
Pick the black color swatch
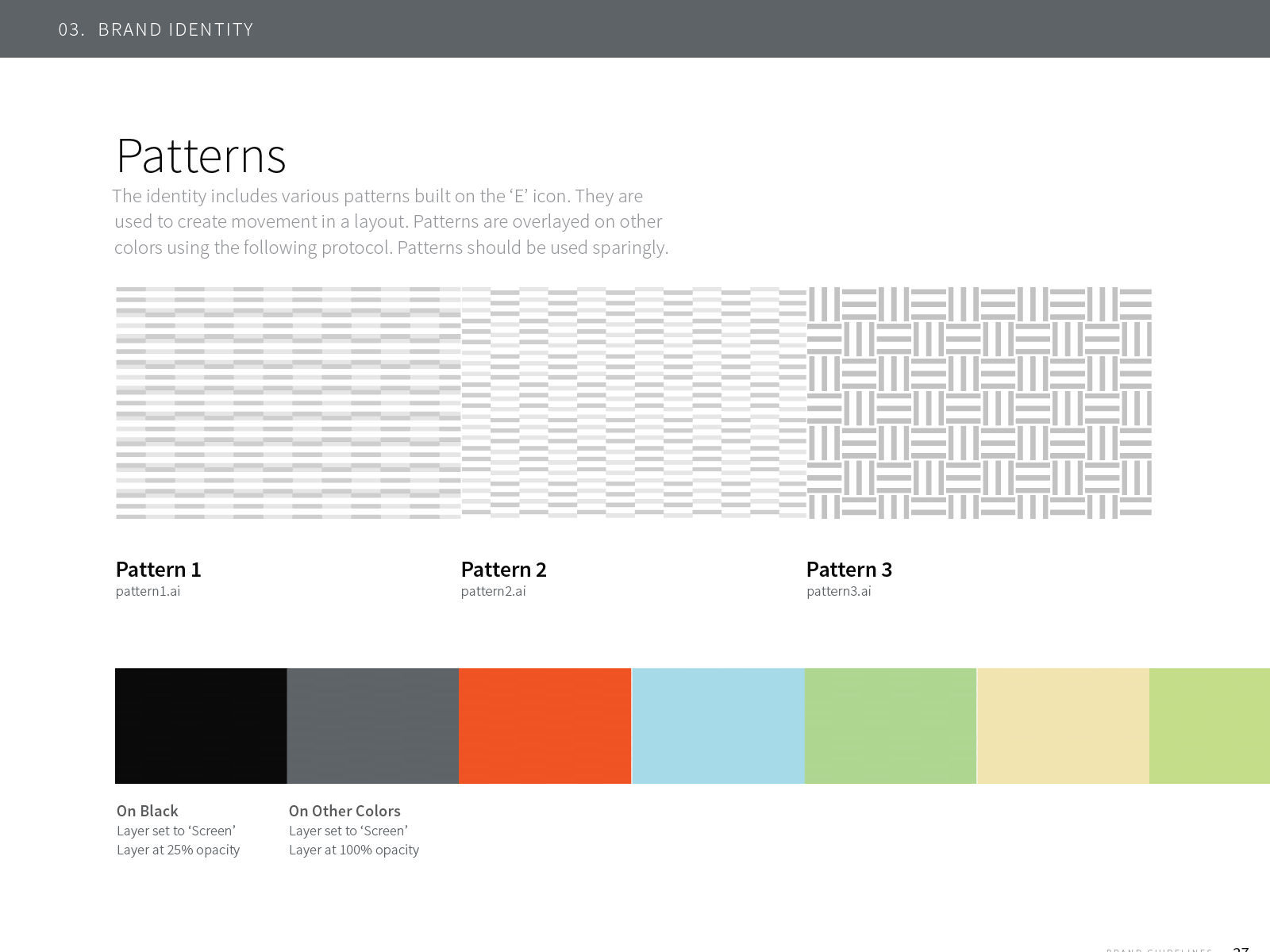201,726
